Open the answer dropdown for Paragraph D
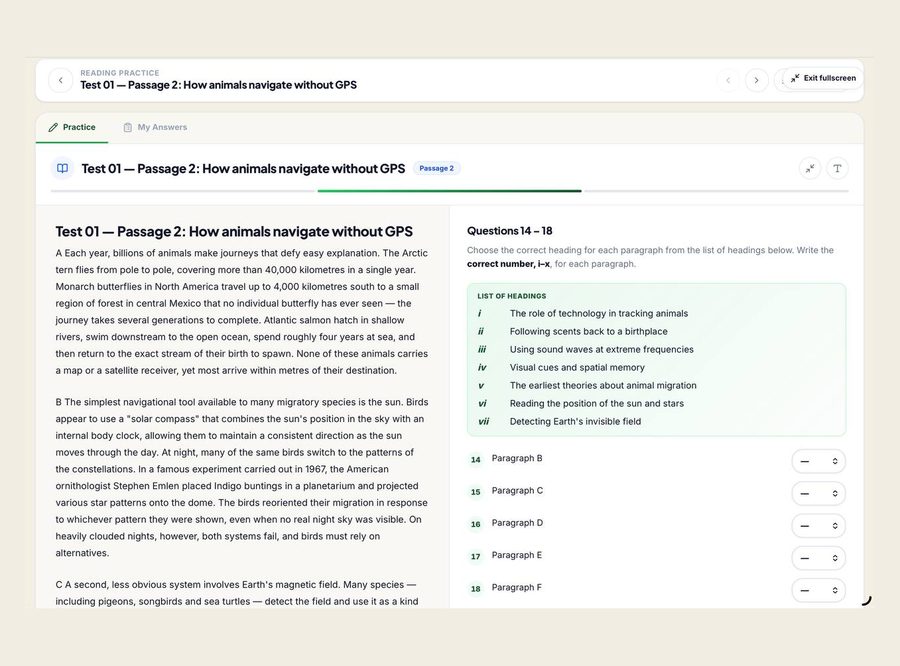The width and height of the screenshot is (900, 666). pyautogui.click(x=818, y=525)
